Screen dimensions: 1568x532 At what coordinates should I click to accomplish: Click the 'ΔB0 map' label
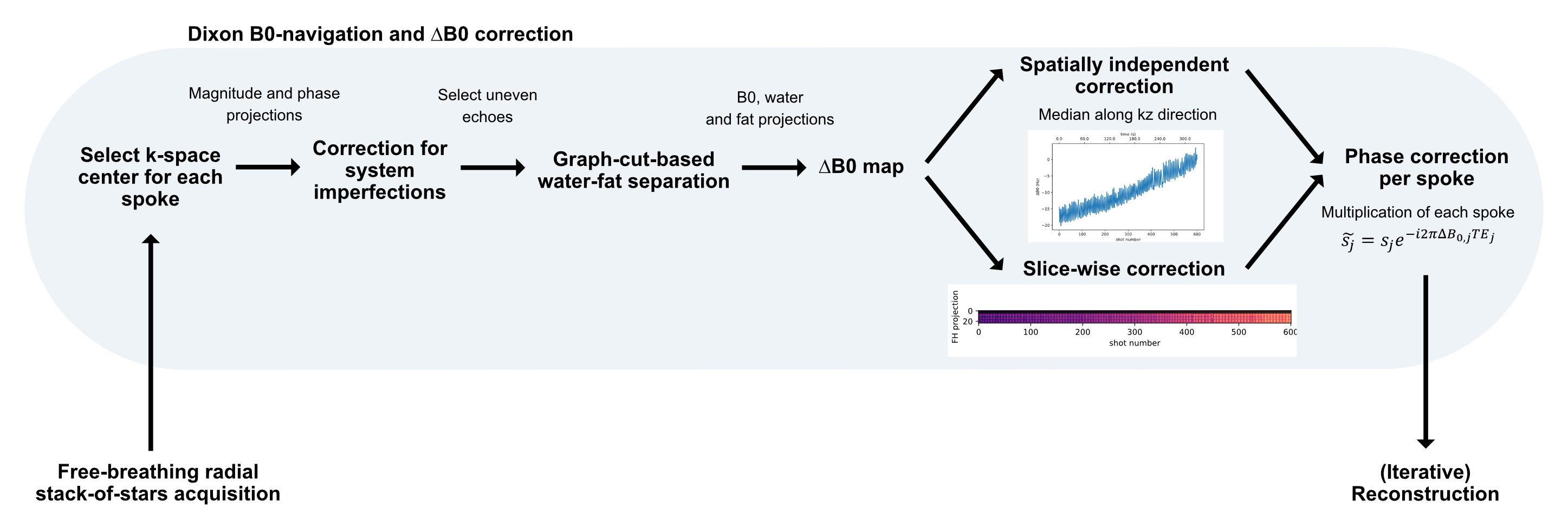coord(861,166)
